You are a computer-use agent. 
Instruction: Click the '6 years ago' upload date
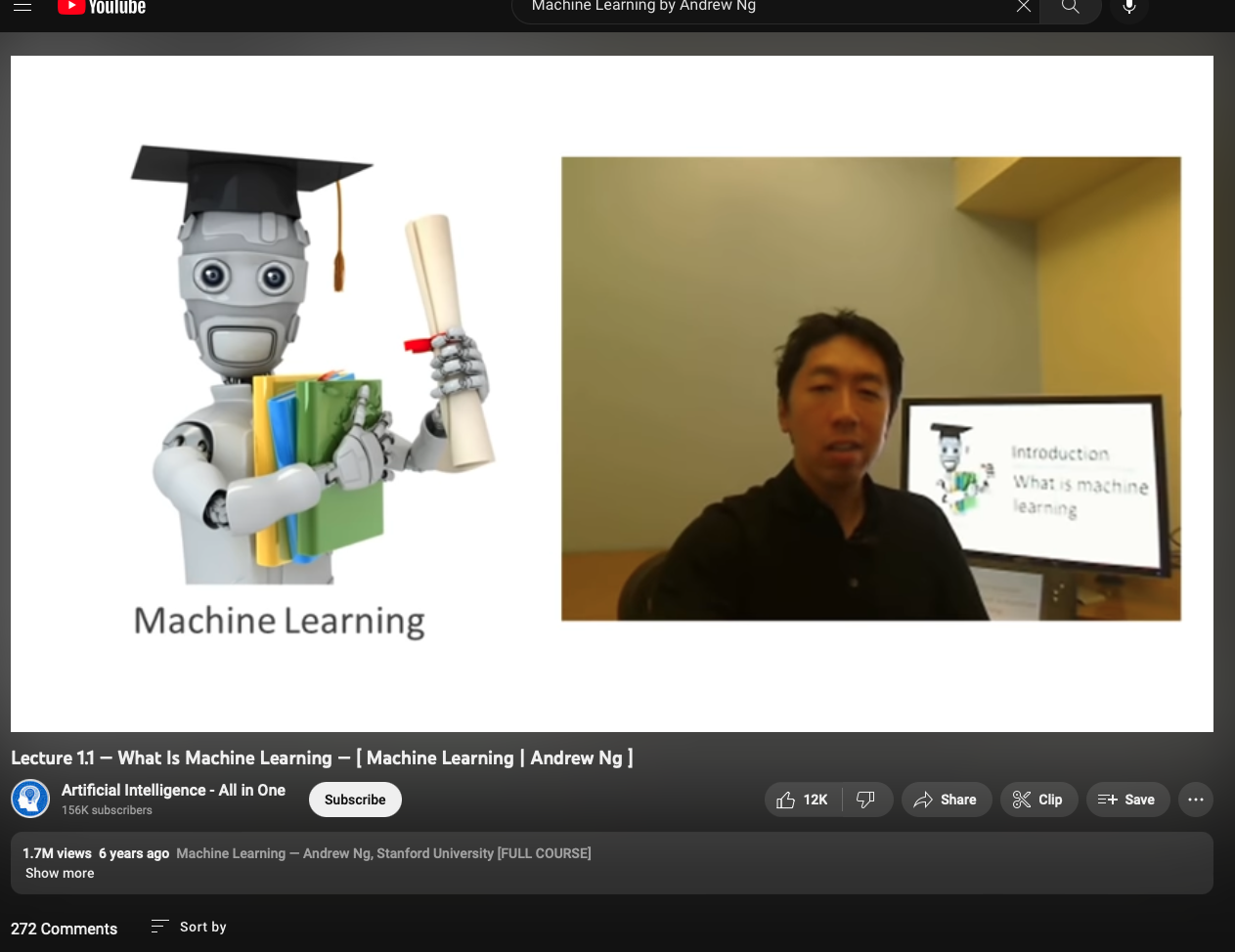[134, 853]
